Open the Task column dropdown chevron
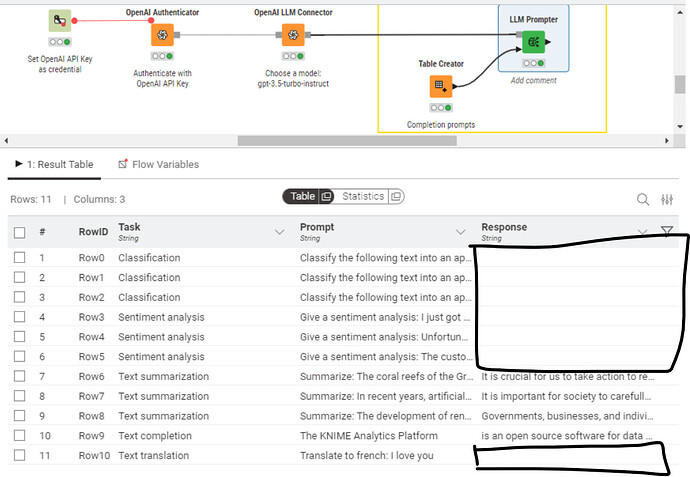Viewport: 690px width, 477px height. coord(279,232)
